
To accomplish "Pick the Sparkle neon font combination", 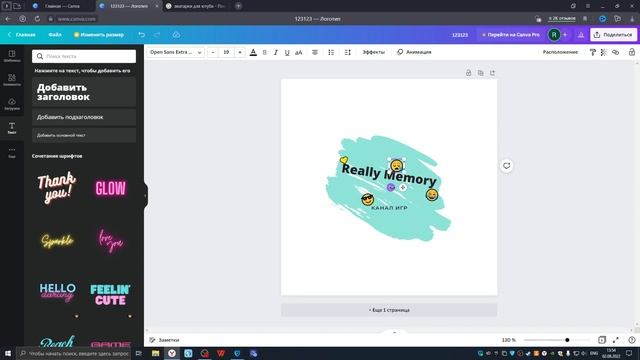I will click(x=57, y=241).
